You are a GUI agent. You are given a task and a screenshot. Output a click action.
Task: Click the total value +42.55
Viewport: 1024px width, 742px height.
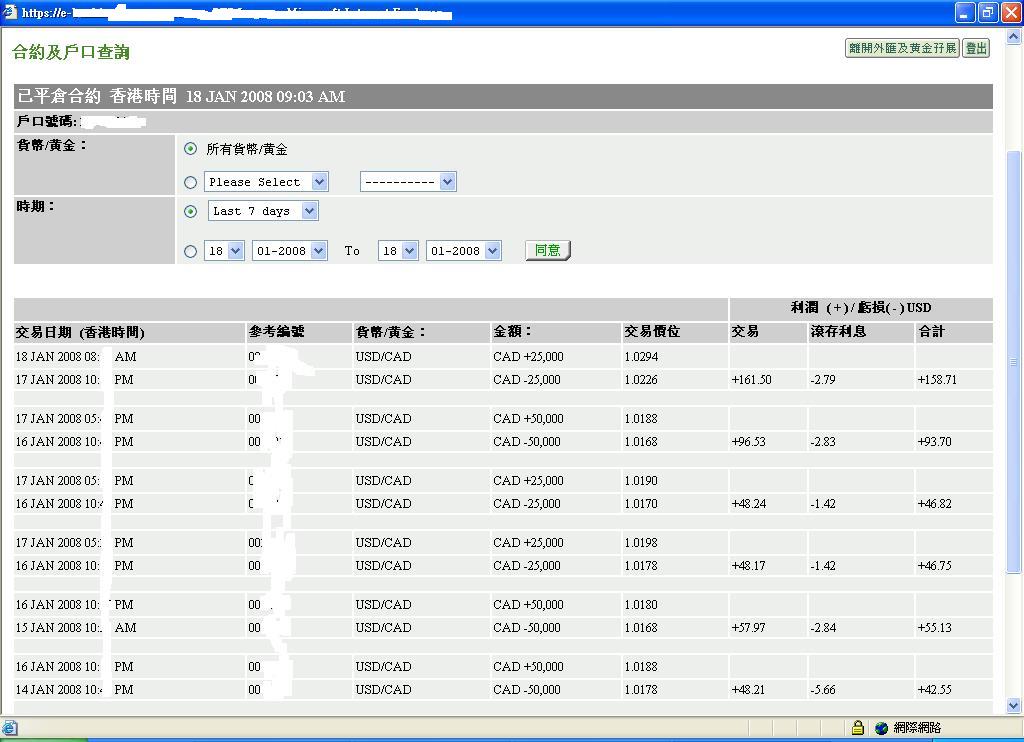[934, 690]
